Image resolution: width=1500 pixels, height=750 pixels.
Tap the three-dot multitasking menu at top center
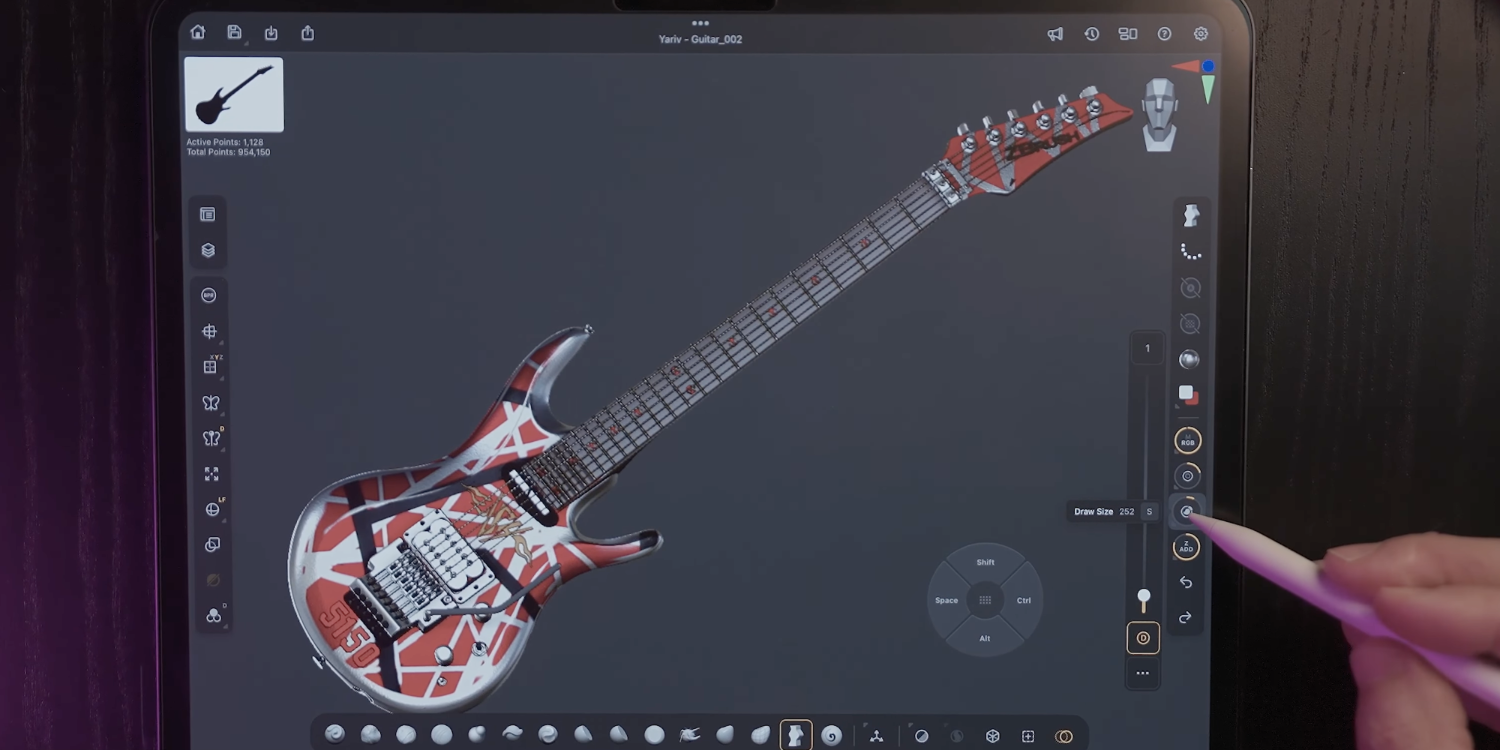pos(700,23)
